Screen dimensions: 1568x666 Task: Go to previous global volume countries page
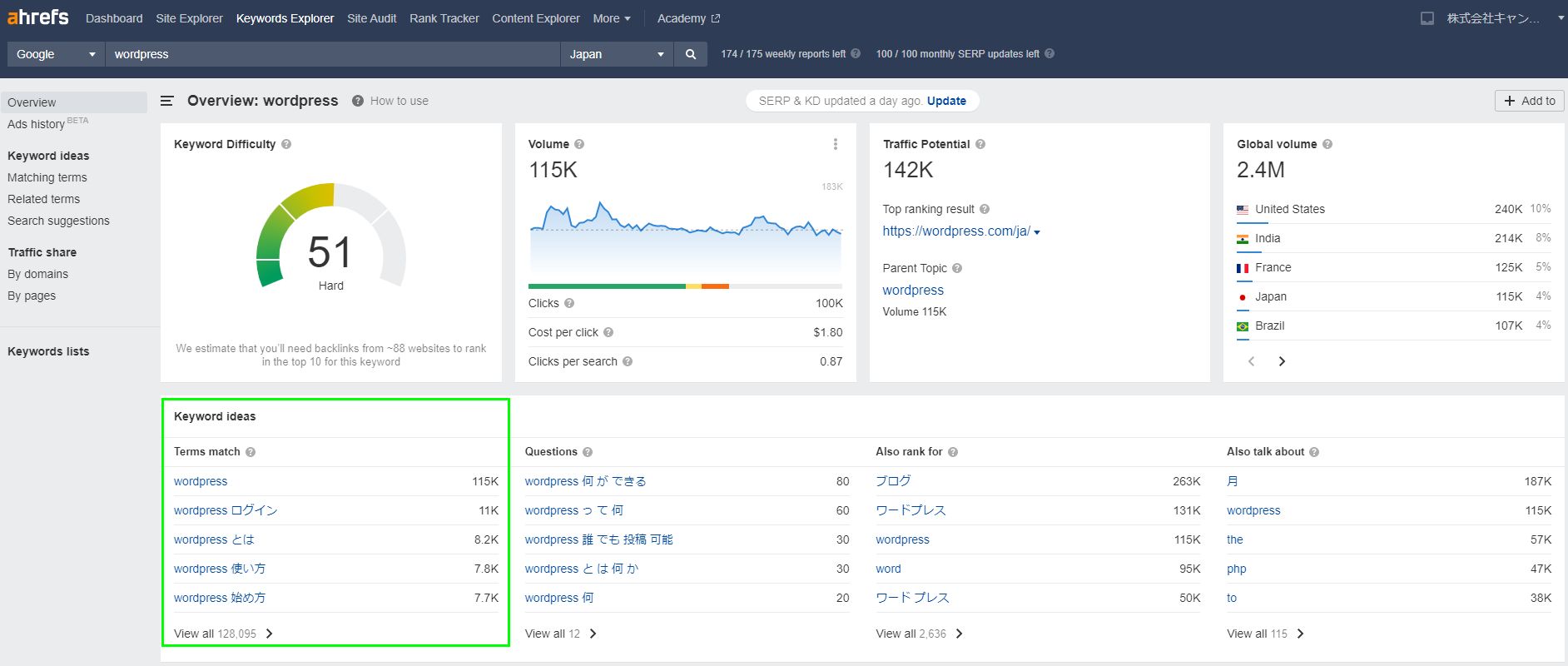click(x=1251, y=361)
